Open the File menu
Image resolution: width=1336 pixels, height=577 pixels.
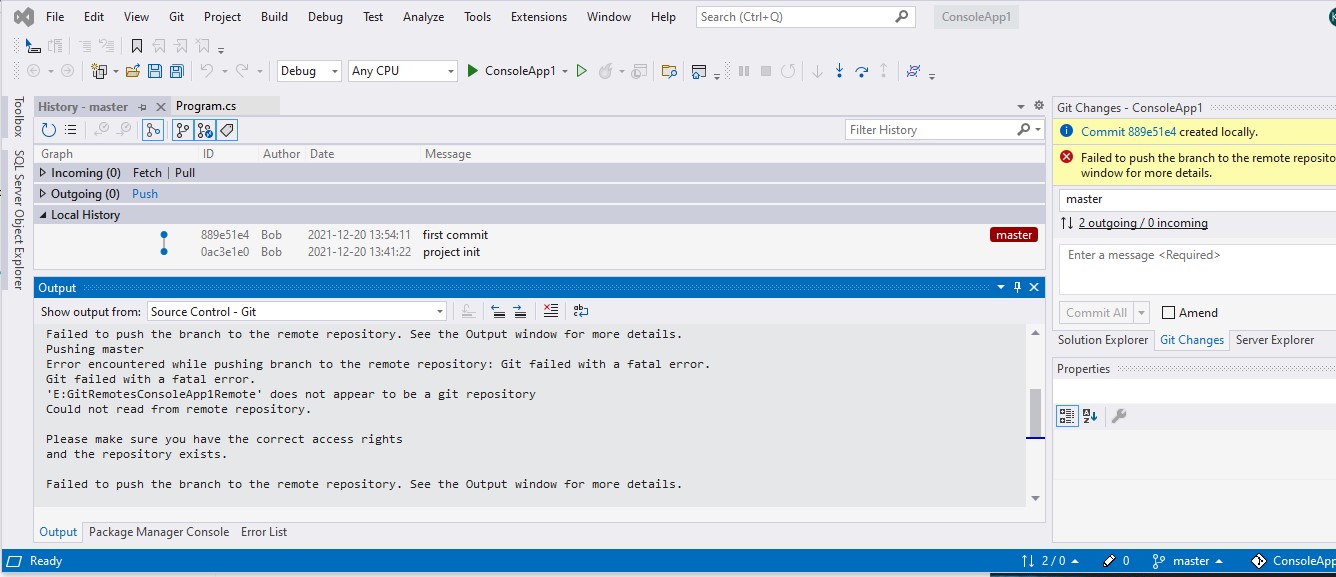click(x=55, y=17)
